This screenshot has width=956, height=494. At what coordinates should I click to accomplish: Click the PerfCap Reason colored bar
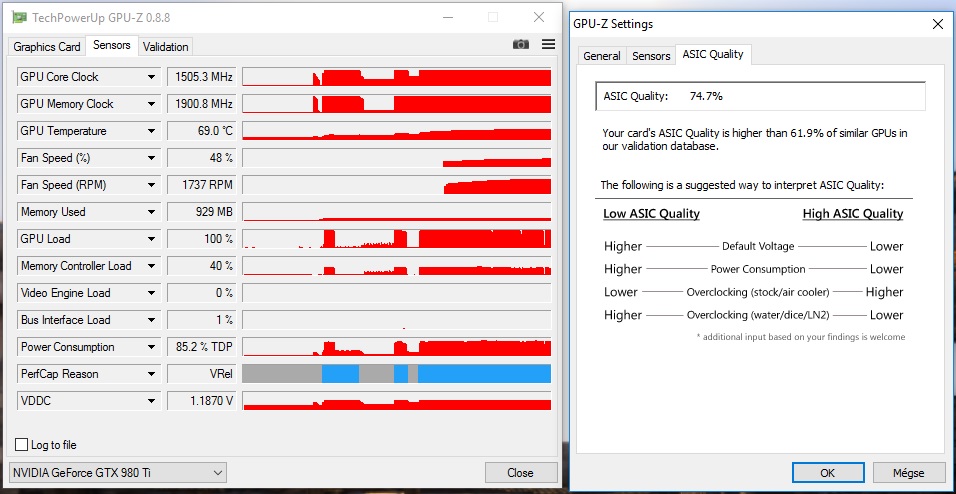click(396, 374)
